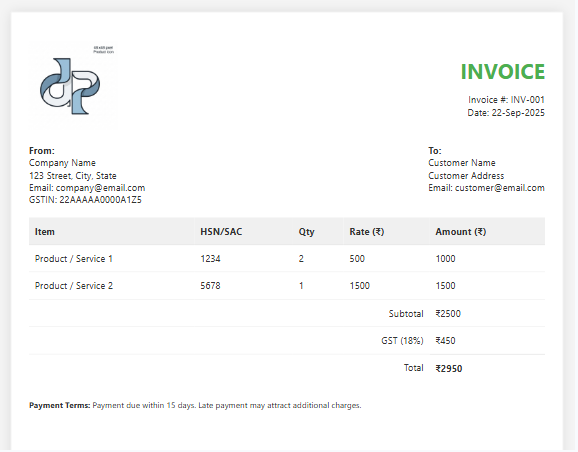
Task: Select 'Company Name' text
Action: [x=62, y=163]
